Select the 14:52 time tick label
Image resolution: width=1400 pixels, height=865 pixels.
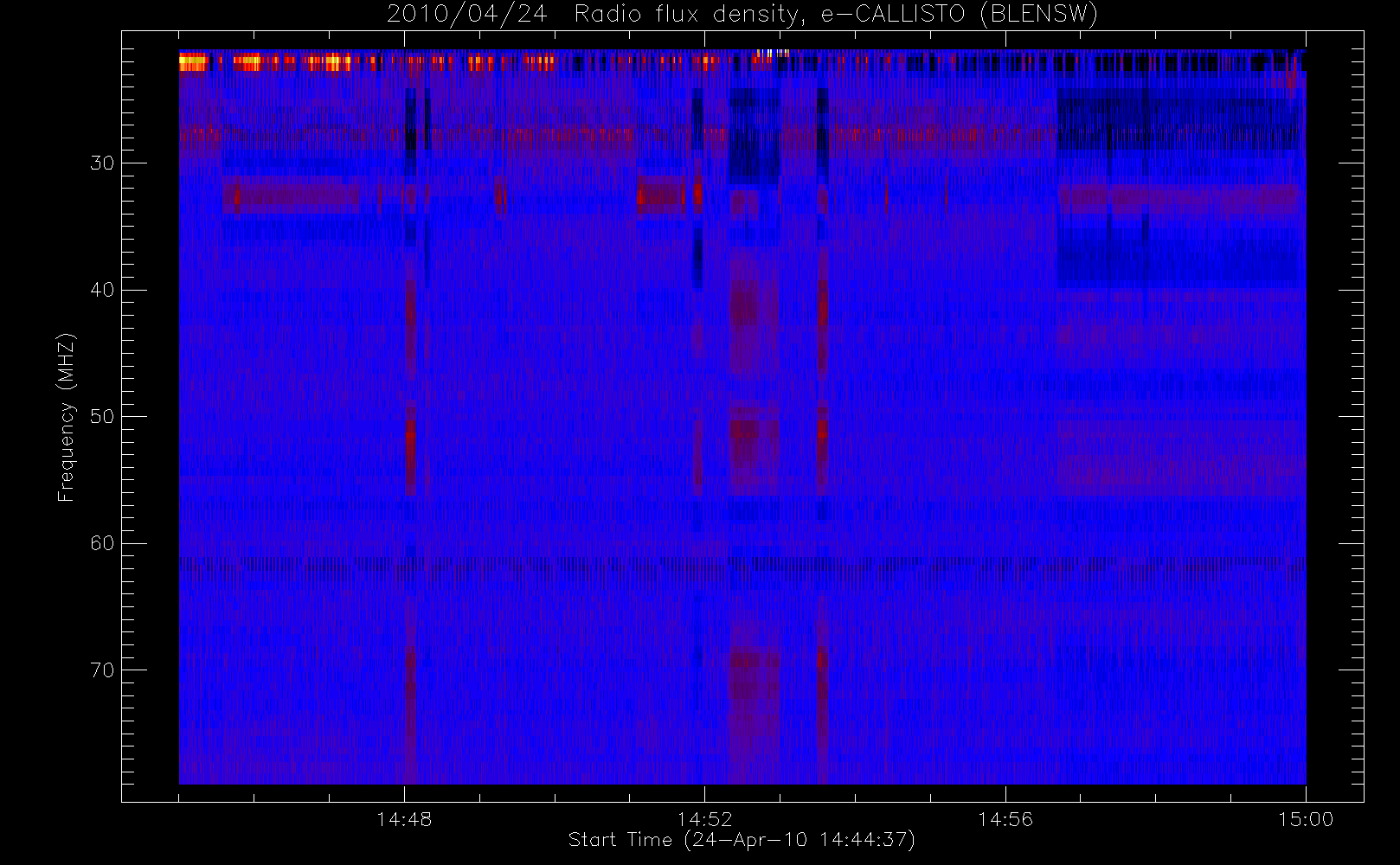[x=704, y=819]
